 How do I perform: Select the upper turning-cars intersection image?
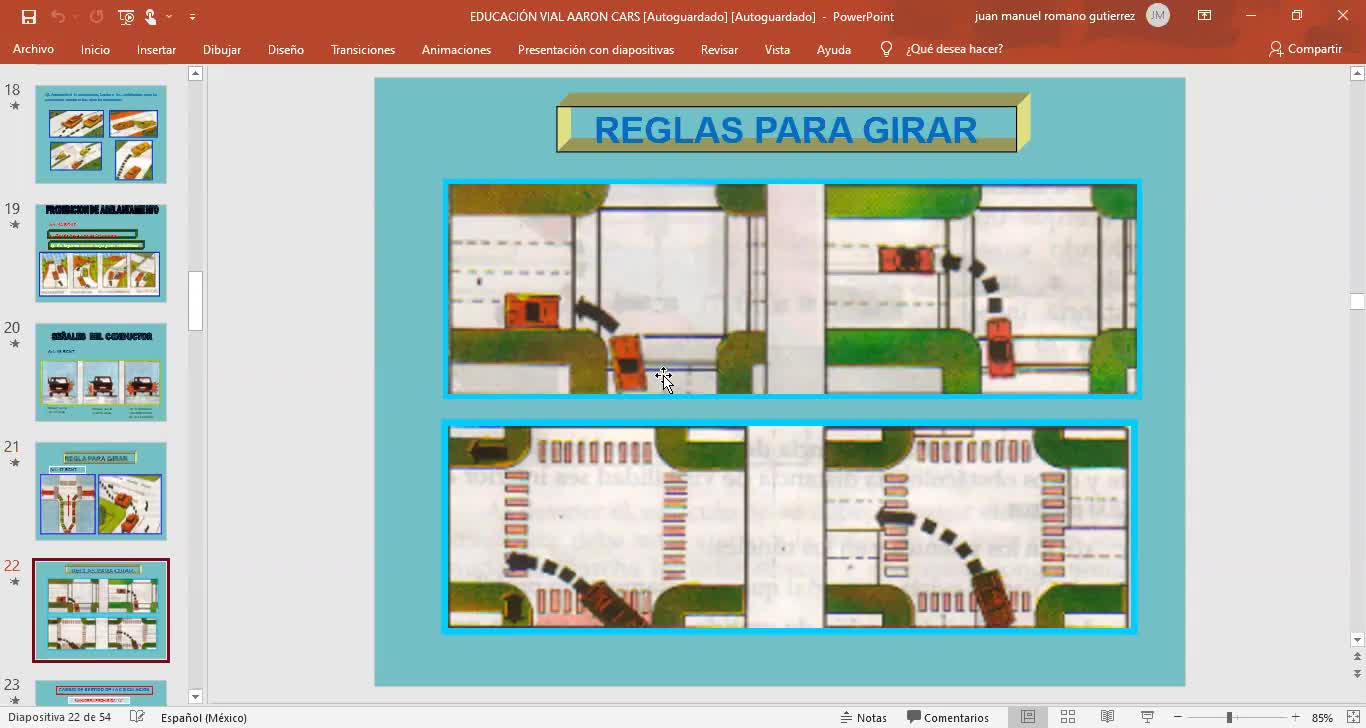click(x=792, y=289)
